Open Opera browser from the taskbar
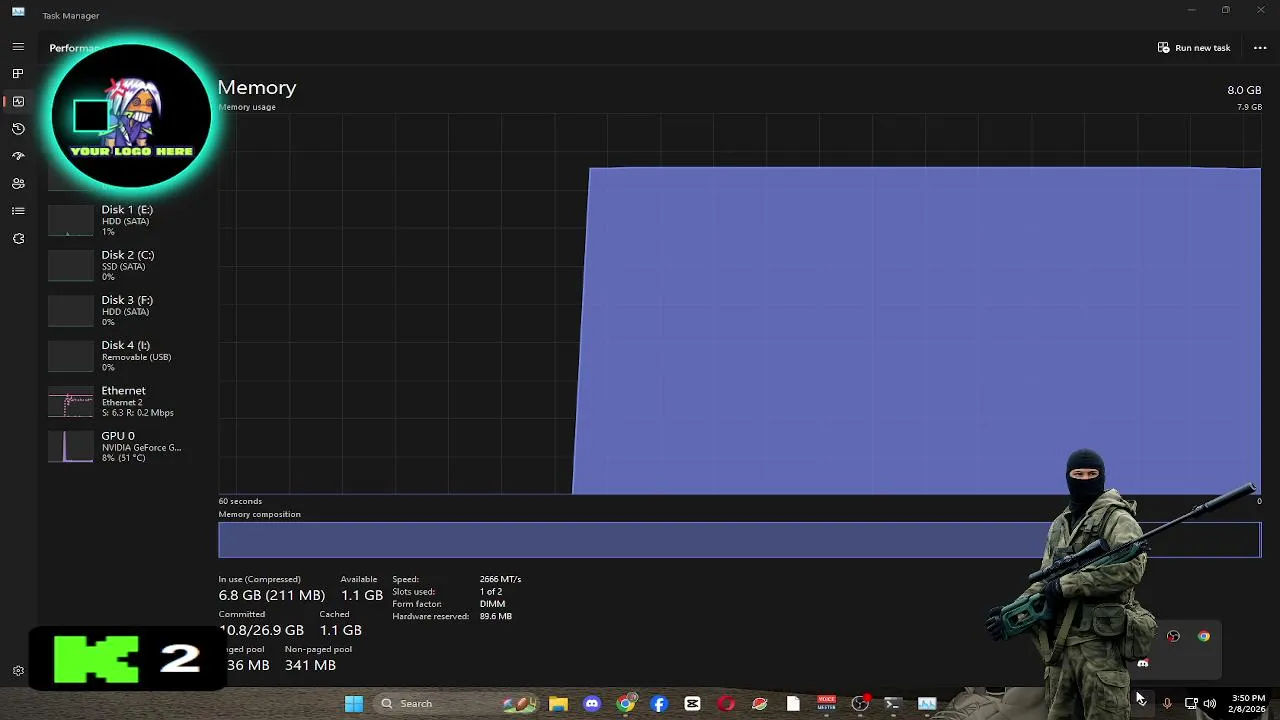The width and height of the screenshot is (1280, 720). pyautogui.click(x=726, y=703)
